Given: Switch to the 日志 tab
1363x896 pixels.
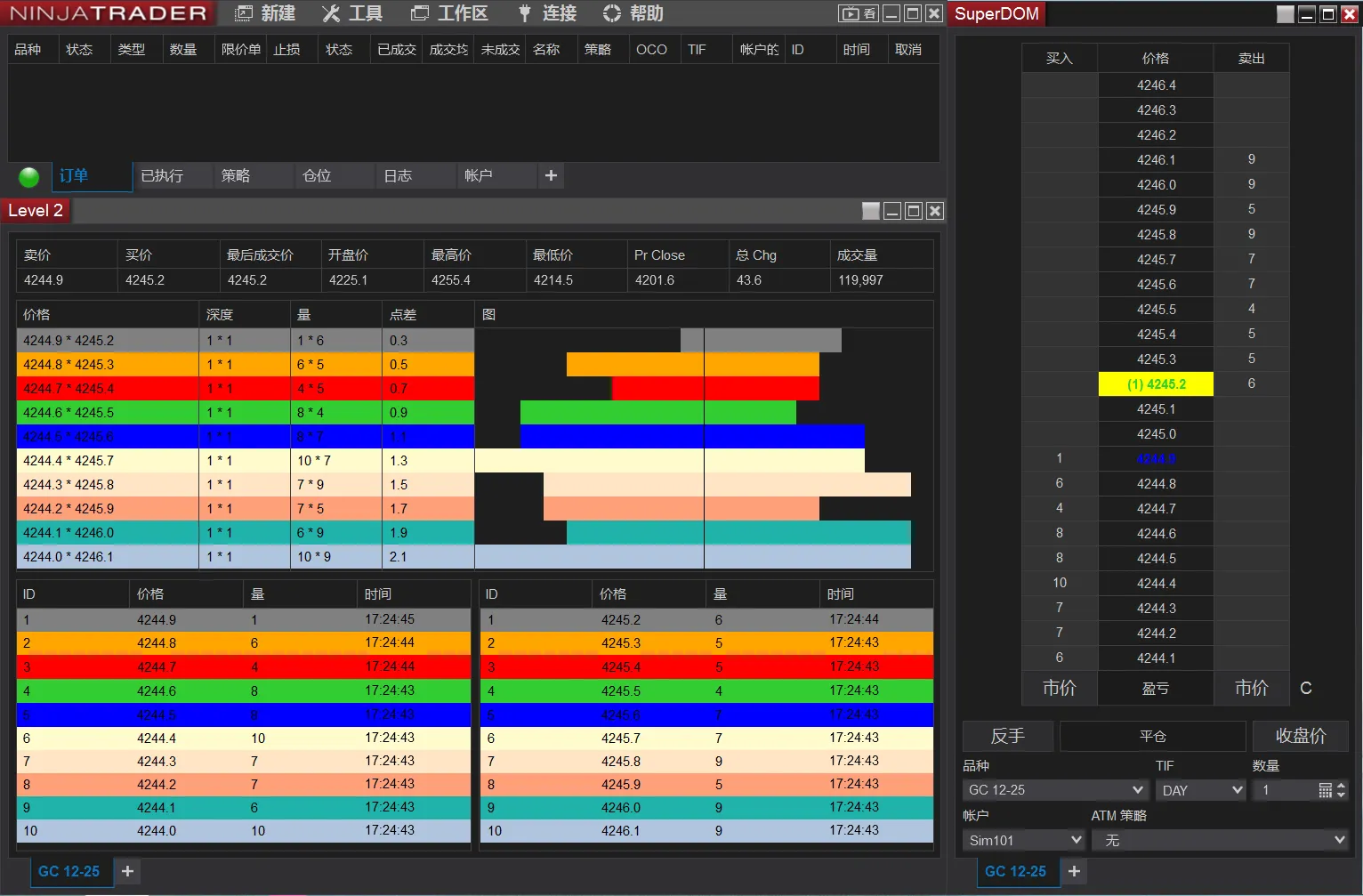Looking at the screenshot, I should [x=398, y=175].
